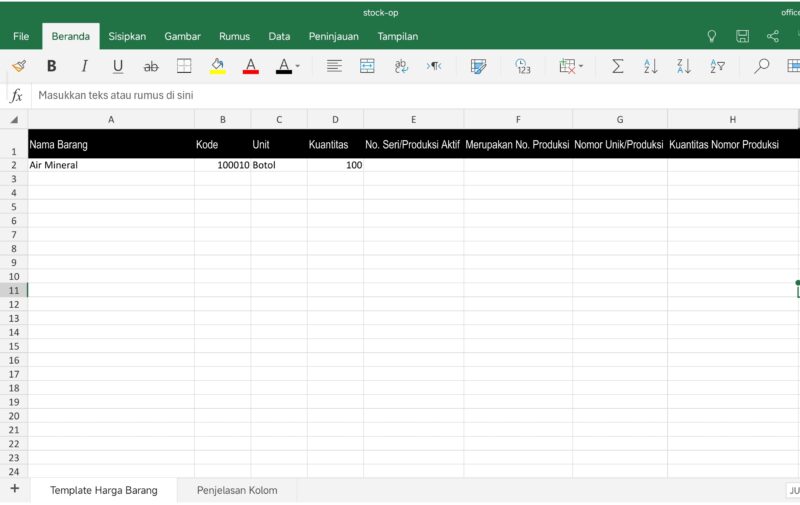Switch to Penjelasan Kolom sheet
800x505 pixels.
click(237, 490)
